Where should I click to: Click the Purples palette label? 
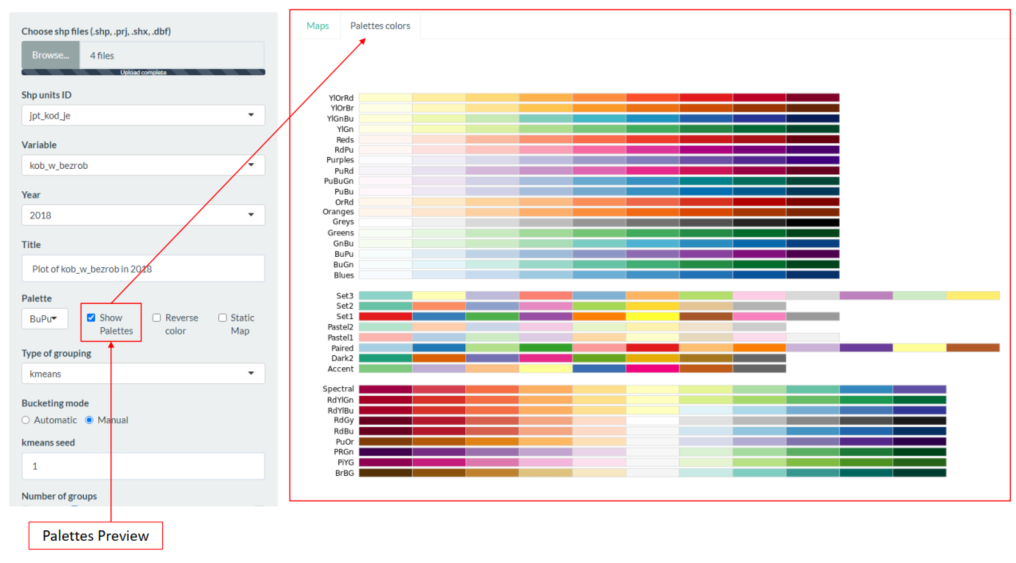[x=340, y=160]
